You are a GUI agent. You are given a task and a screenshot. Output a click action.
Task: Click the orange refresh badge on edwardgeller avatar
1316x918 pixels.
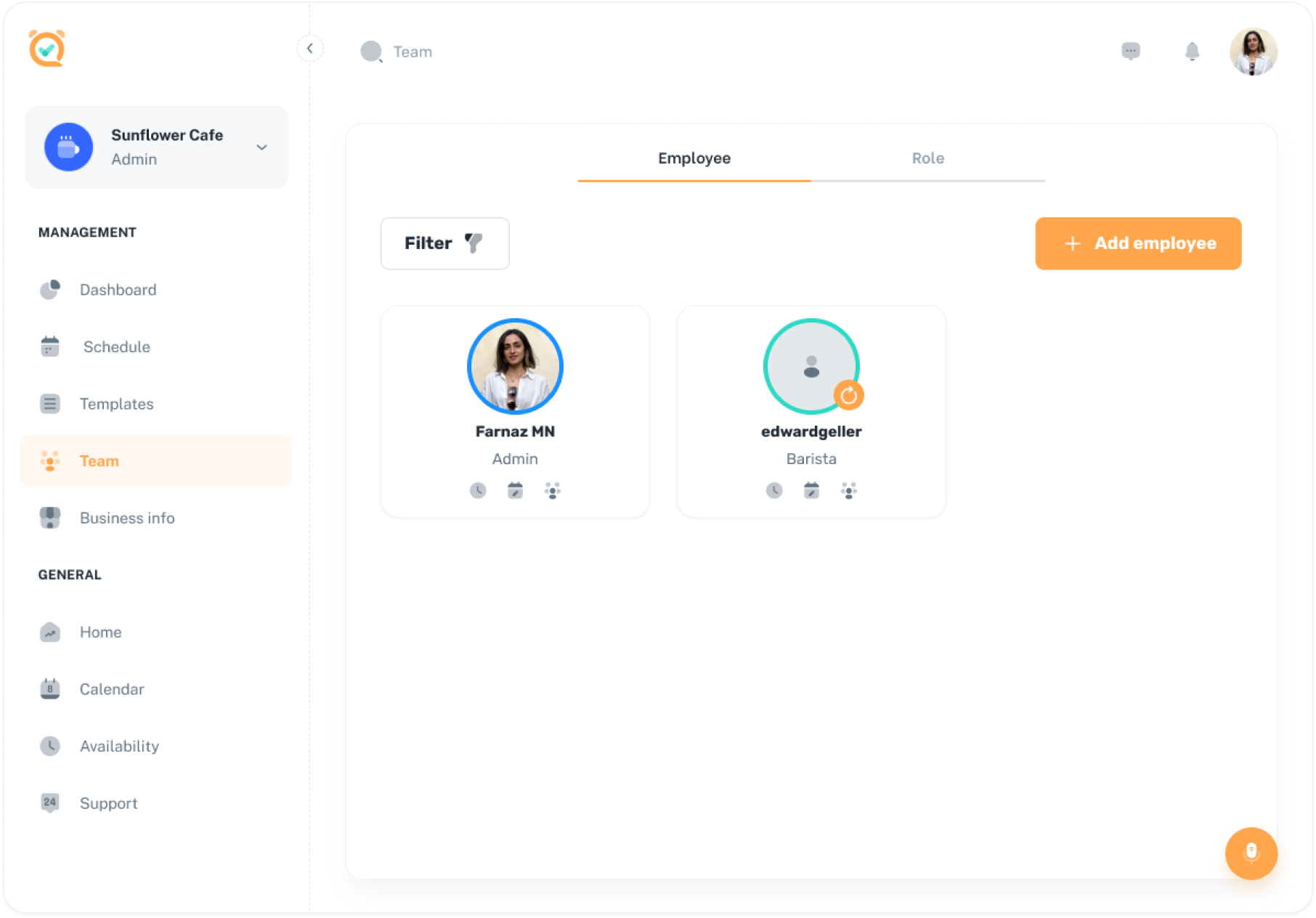(848, 396)
